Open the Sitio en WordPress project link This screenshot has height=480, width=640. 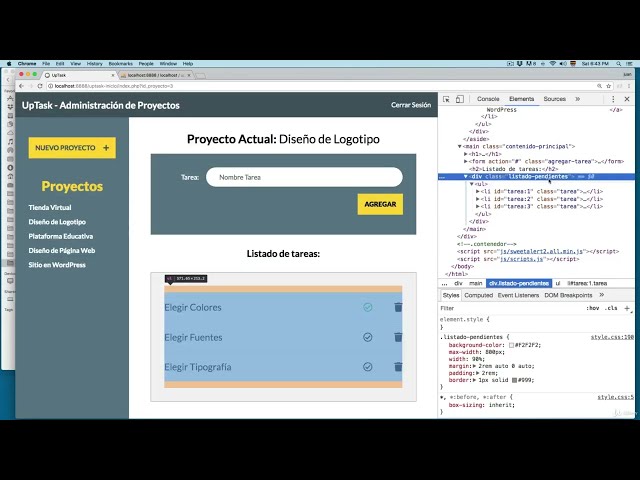[57, 264]
